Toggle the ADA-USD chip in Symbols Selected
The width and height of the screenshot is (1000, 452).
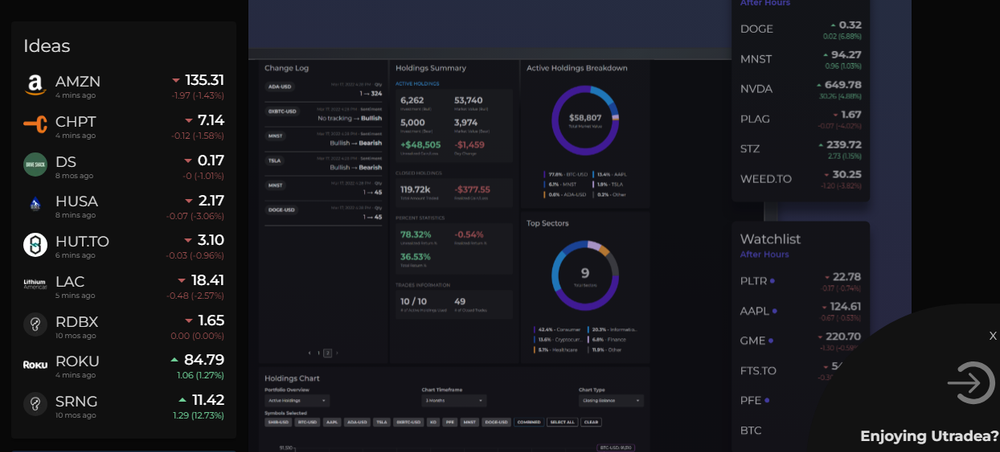357,422
